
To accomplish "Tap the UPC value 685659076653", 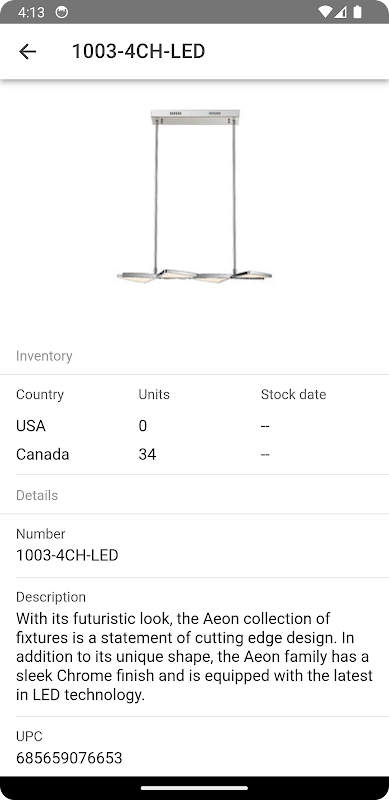I will [69, 758].
